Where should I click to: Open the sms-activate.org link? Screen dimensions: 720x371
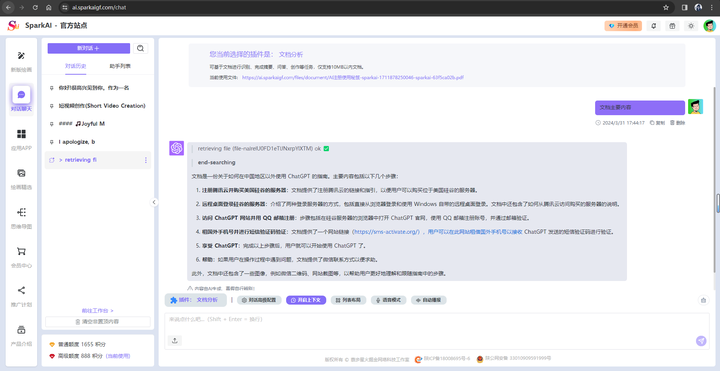point(386,232)
